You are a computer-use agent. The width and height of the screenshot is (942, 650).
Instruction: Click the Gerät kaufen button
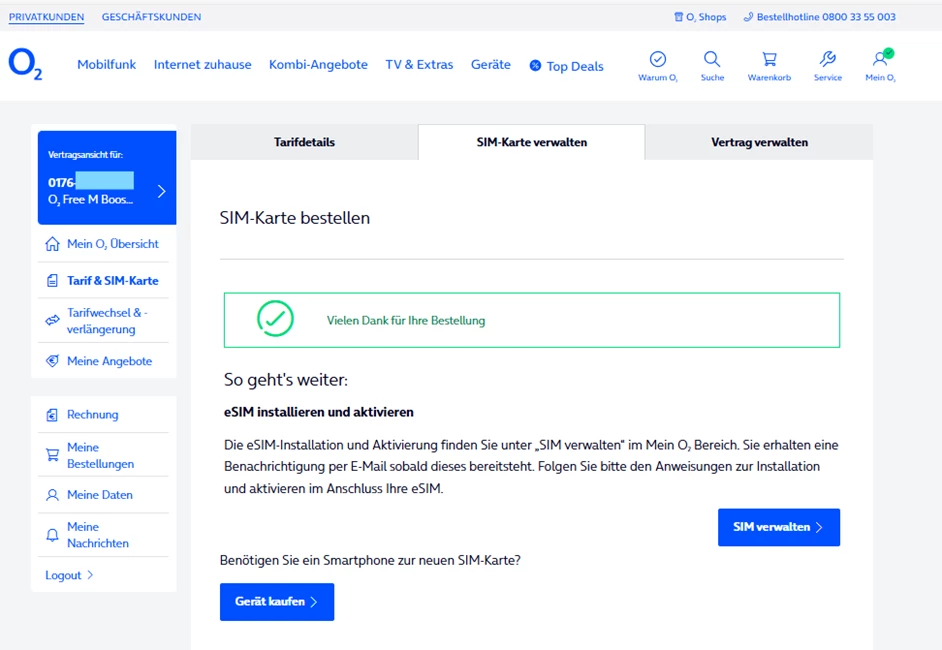277,602
